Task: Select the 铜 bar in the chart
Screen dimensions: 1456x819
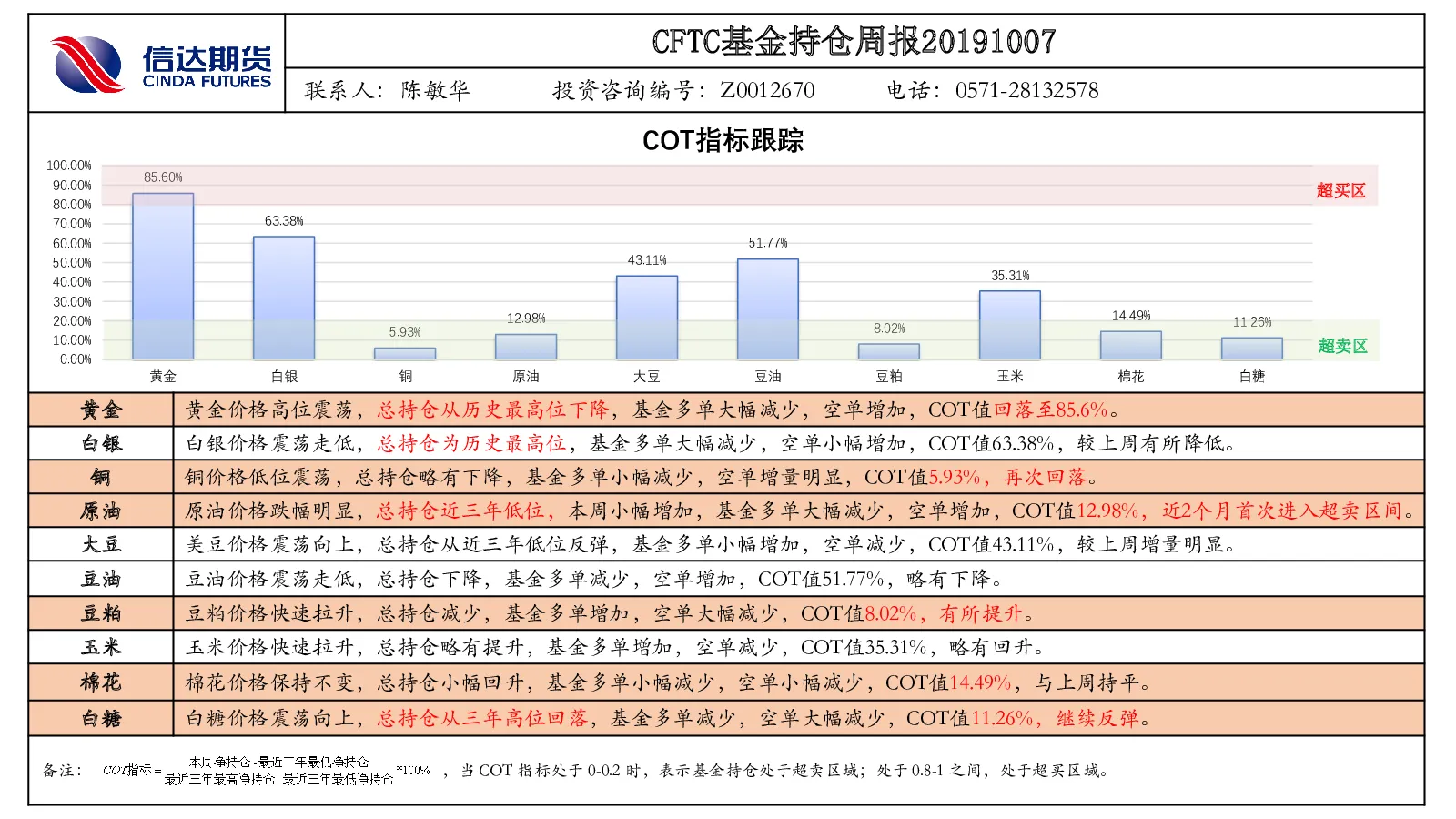Action: point(405,353)
